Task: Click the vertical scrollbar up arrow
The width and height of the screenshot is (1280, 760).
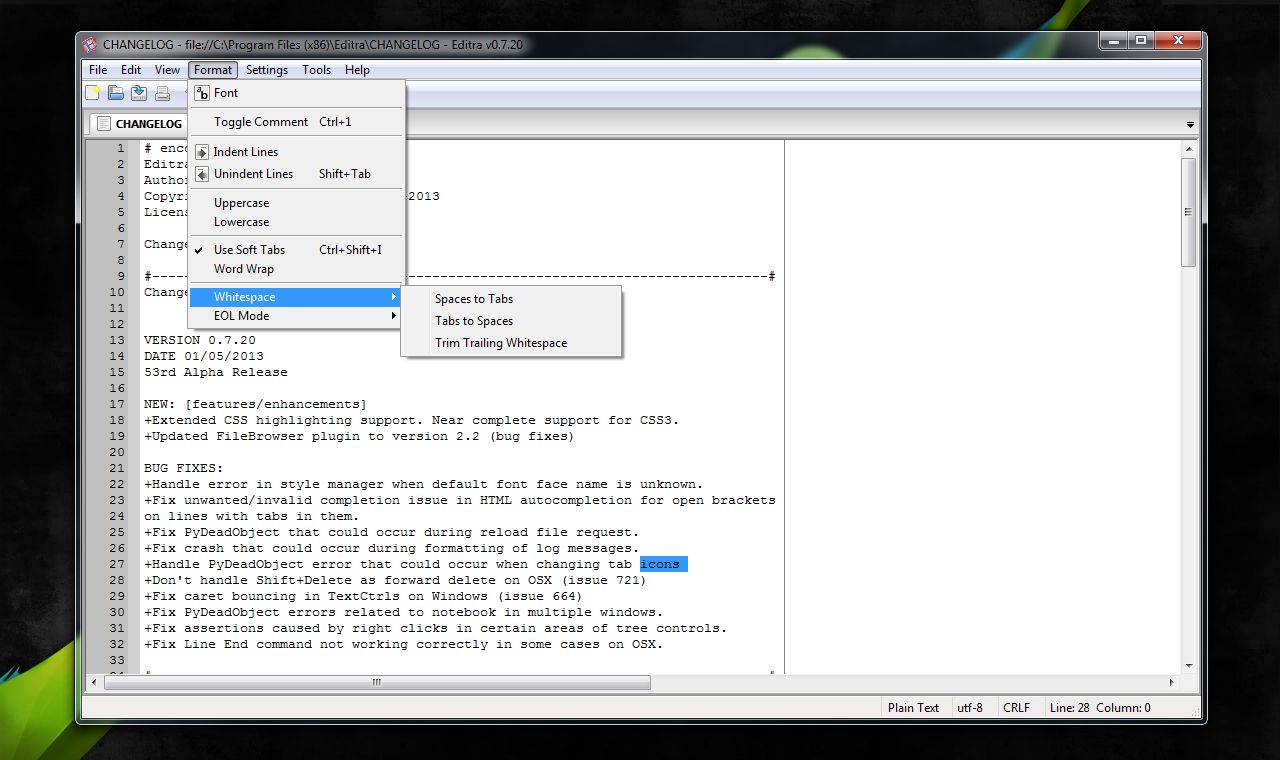Action: [x=1189, y=148]
